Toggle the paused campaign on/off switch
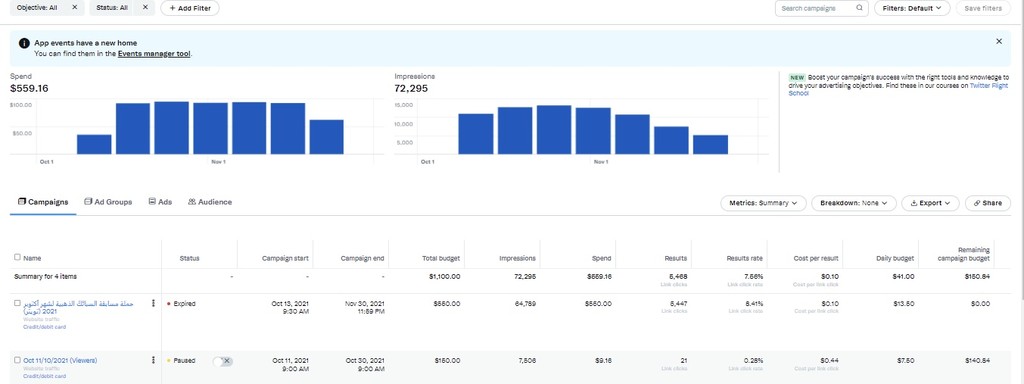This screenshot has height=384, width=1024. pos(223,360)
